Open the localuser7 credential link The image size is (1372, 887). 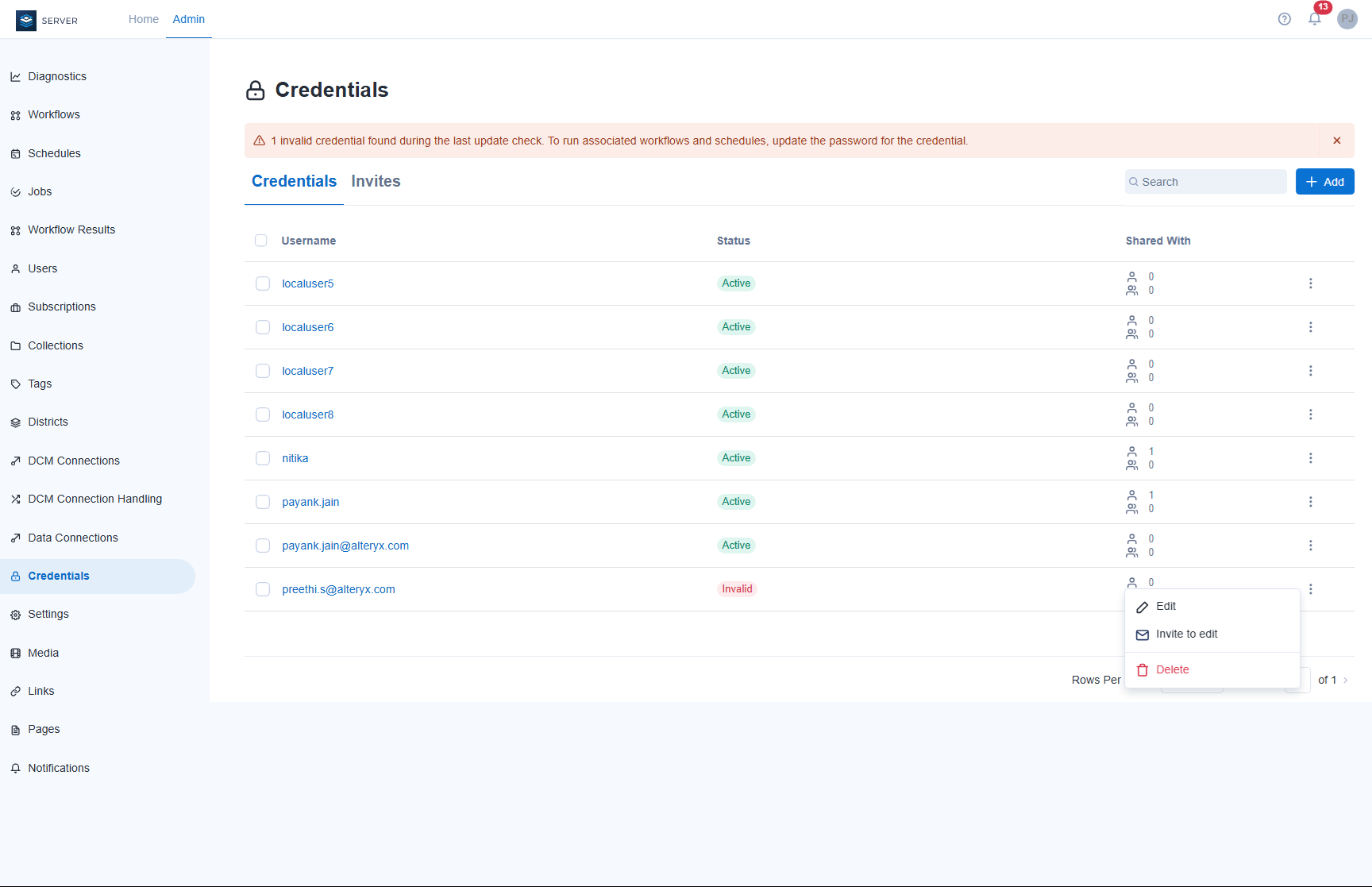pos(308,370)
